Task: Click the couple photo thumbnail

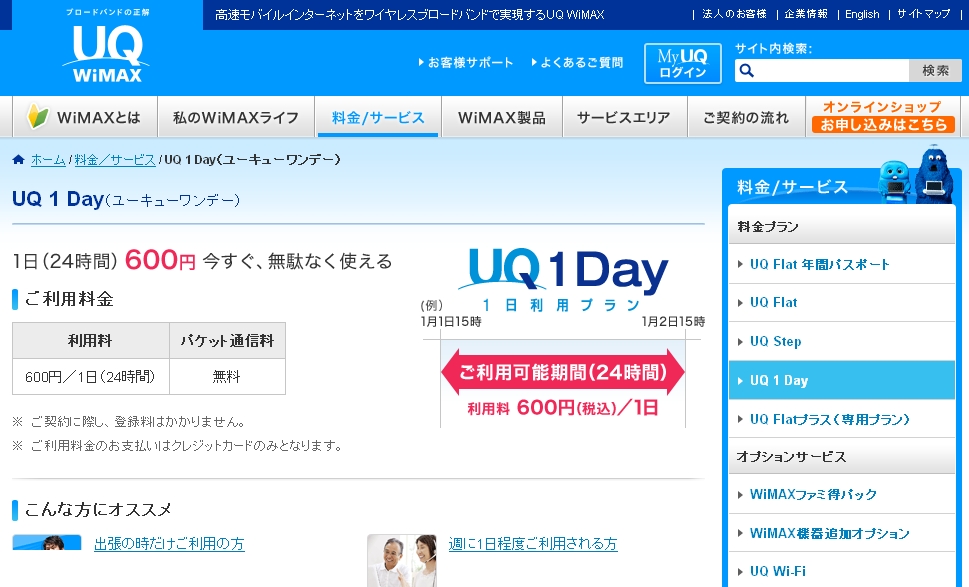Action: pyautogui.click(x=402, y=560)
